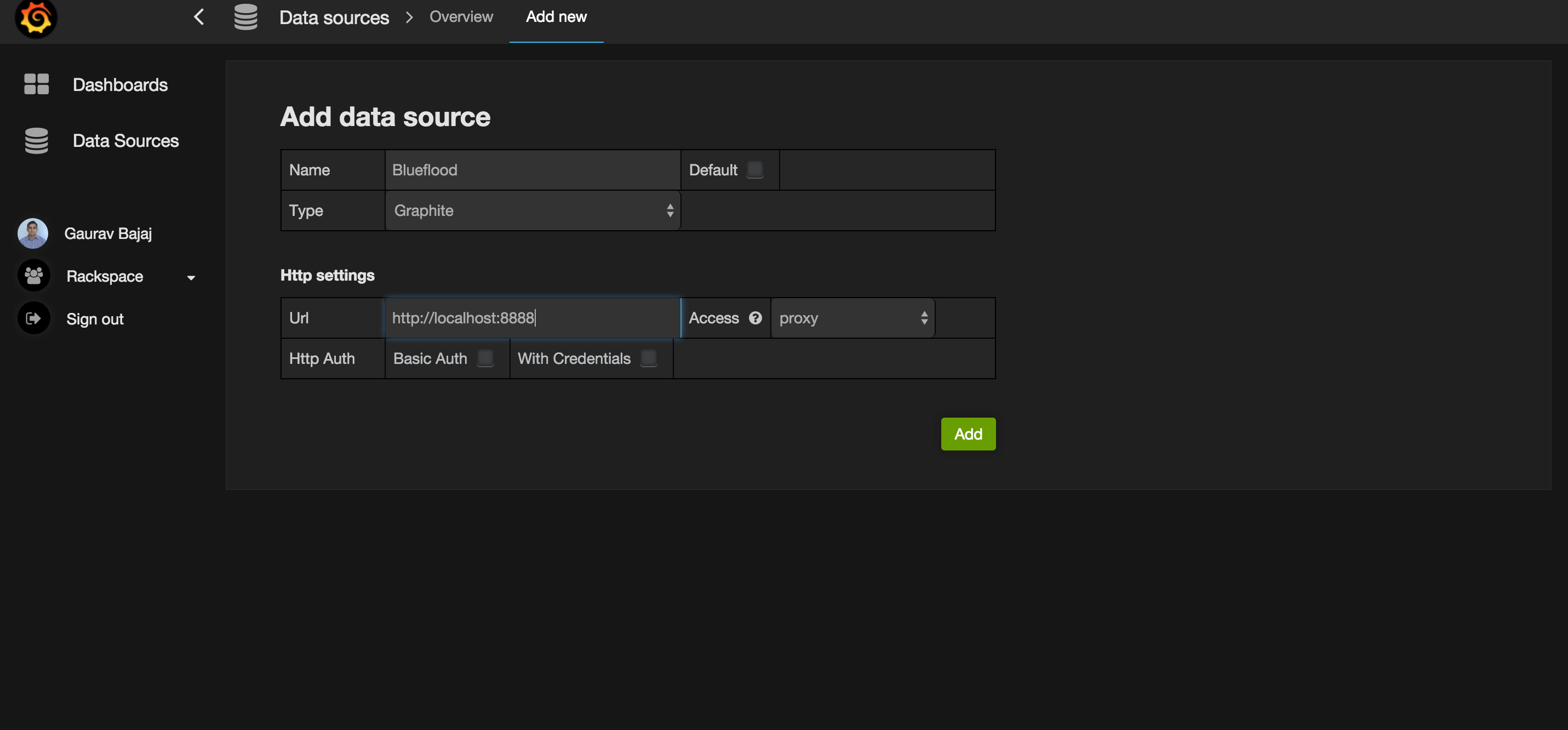The width and height of the screenshot is (1568, 730).
Task: Toggle the With Credentials checkbox
Action: 648,358
